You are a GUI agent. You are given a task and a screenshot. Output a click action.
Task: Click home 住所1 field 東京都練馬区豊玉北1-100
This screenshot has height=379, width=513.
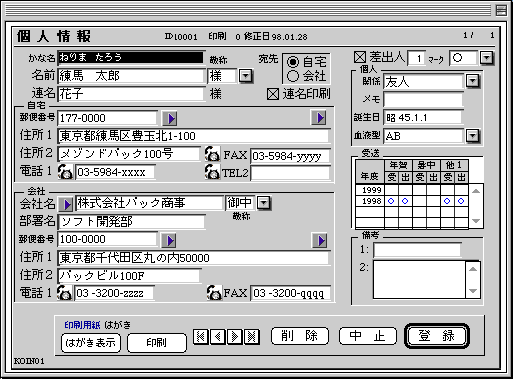pyautogui.click(x=193, y=136)
